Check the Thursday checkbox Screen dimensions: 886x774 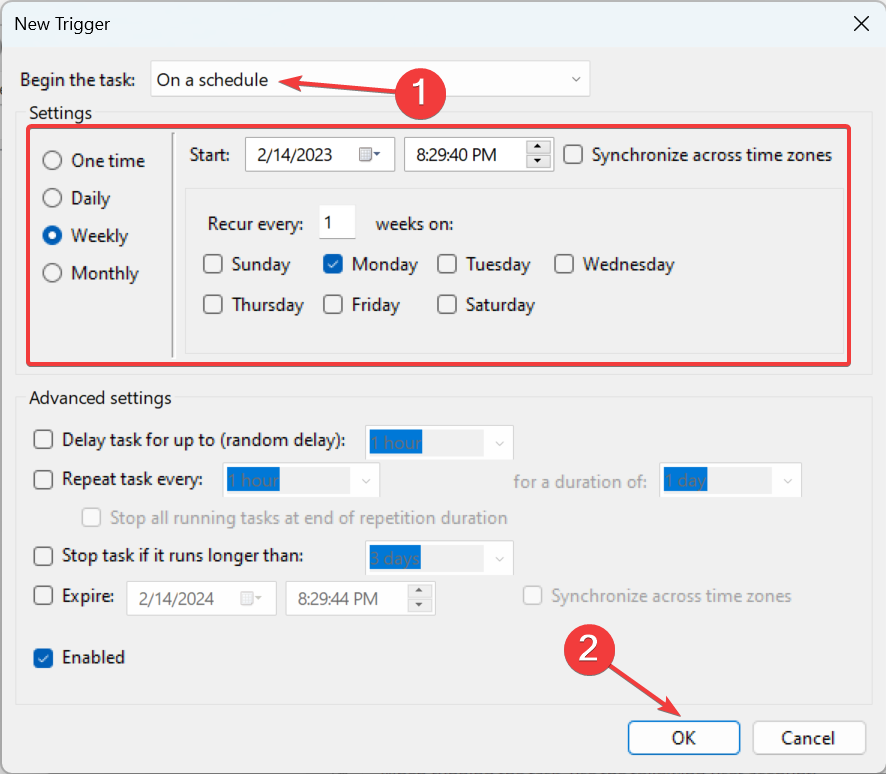click(x=213, y=305)
